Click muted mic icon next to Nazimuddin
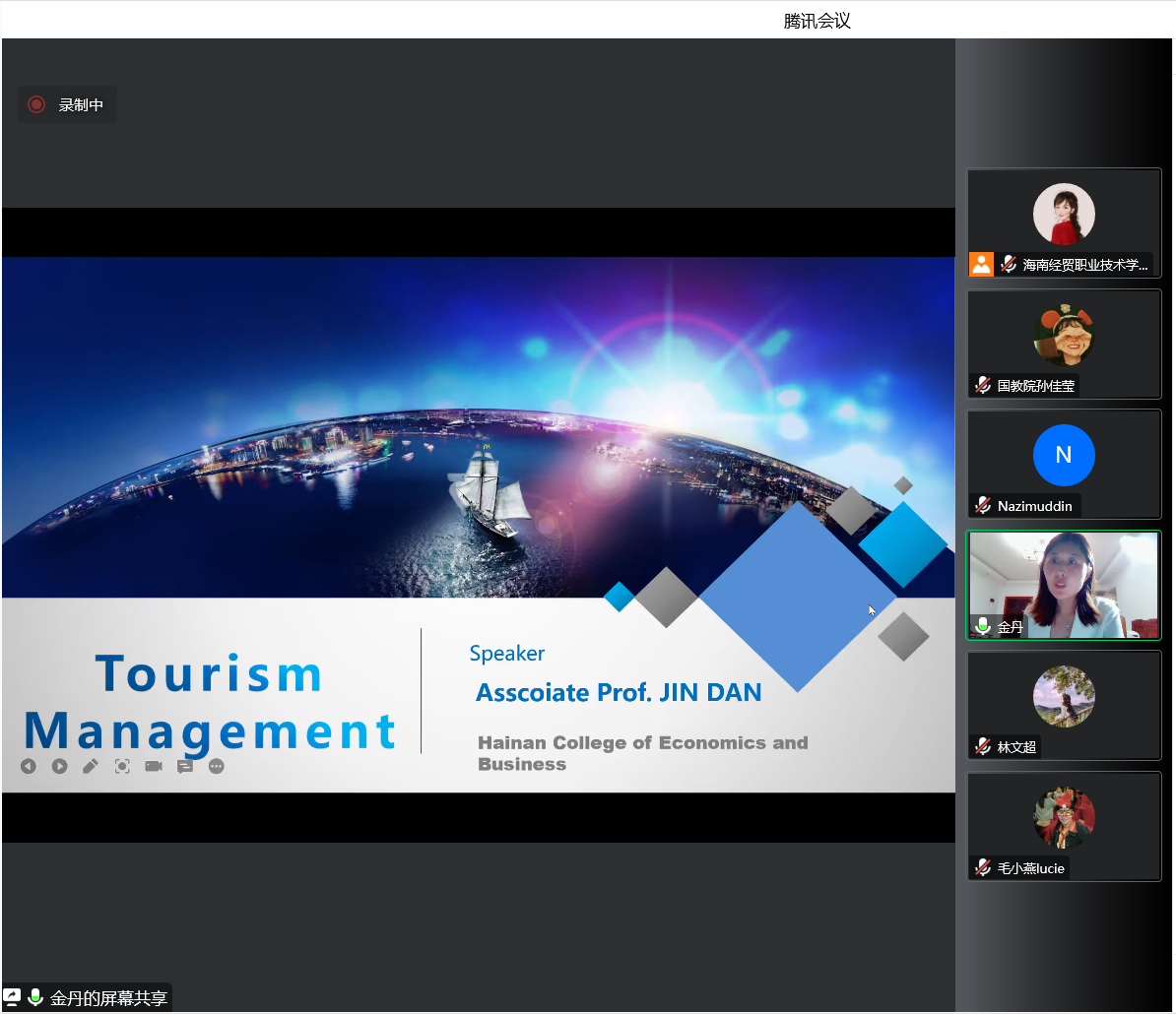The height and width of the screenshot is (1014, 1176). pos(983,506)
